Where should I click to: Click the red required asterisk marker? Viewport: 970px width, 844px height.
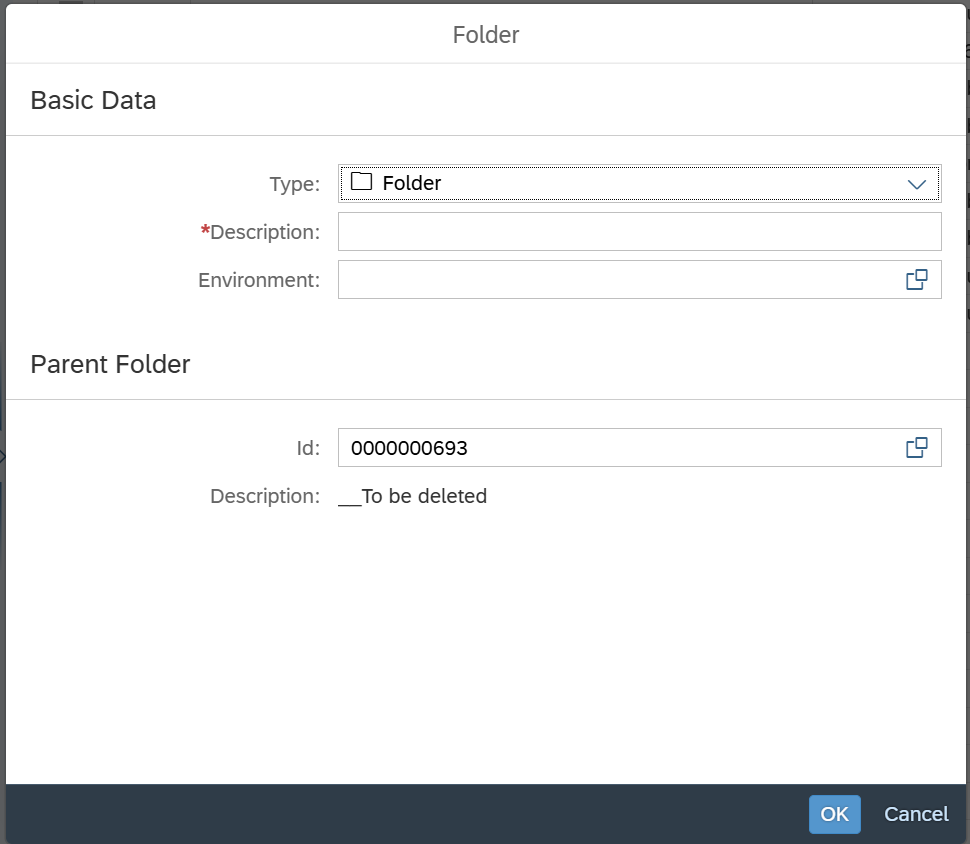206,231
